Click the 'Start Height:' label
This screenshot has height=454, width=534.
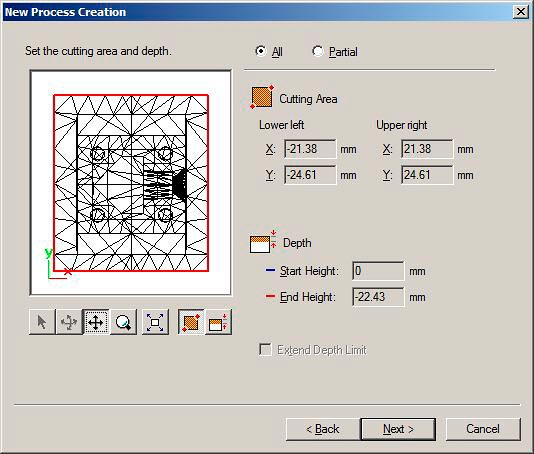(309, 271)
